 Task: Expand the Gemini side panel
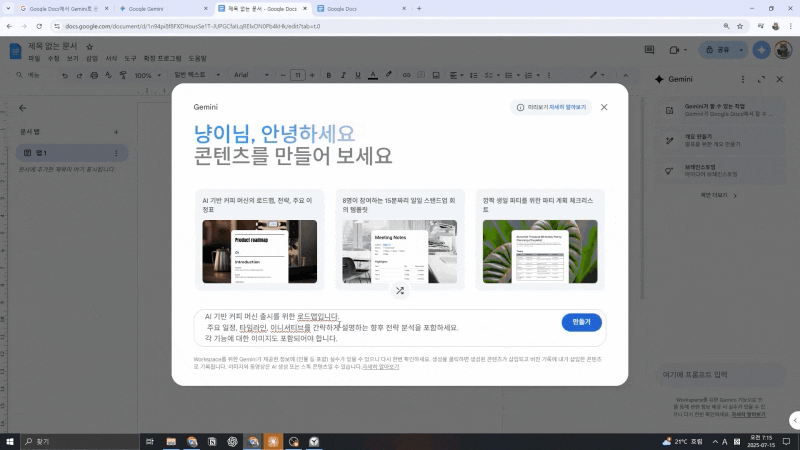[x=761, y=80]
